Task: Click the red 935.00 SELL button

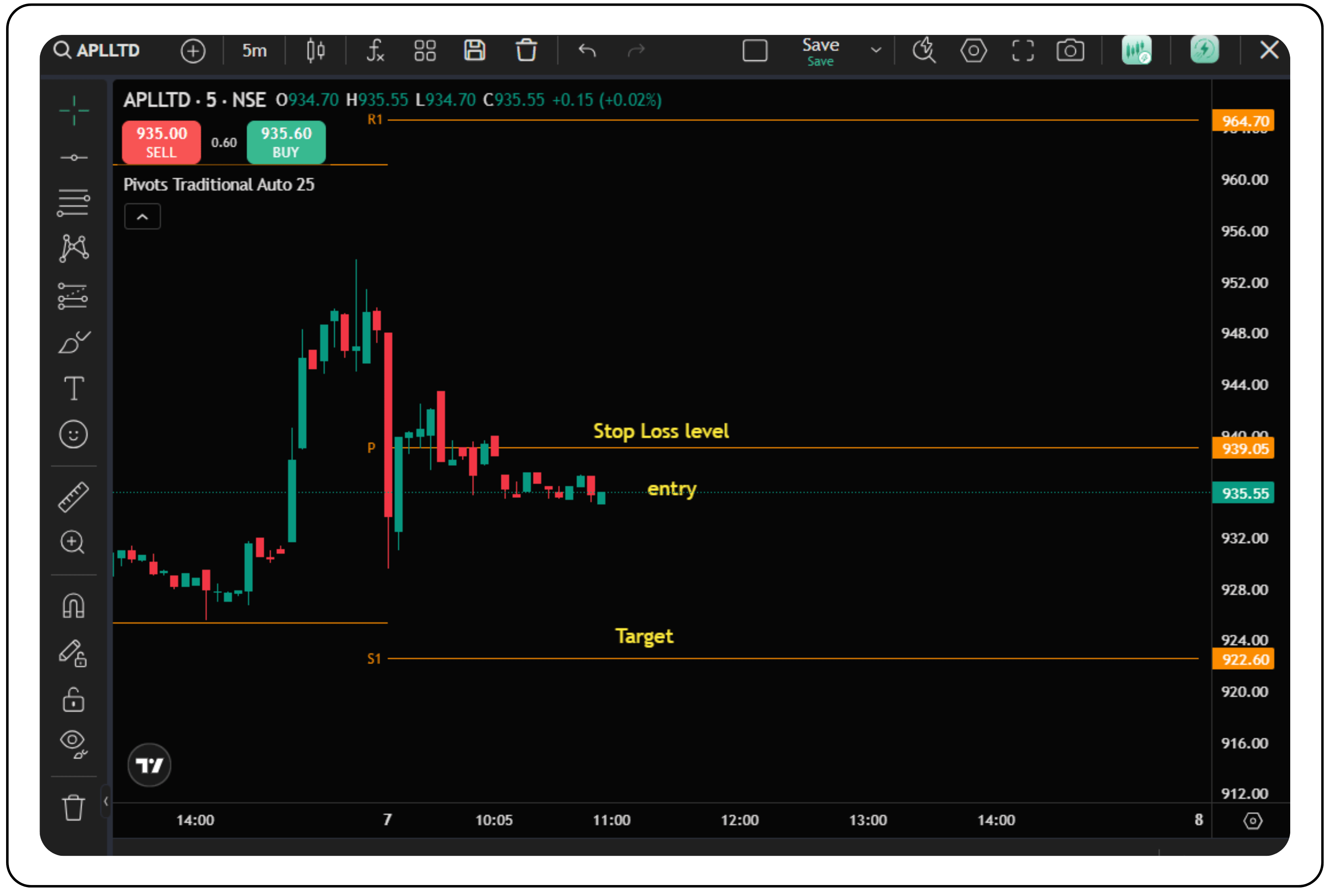Action: click(x=161, y=142)
